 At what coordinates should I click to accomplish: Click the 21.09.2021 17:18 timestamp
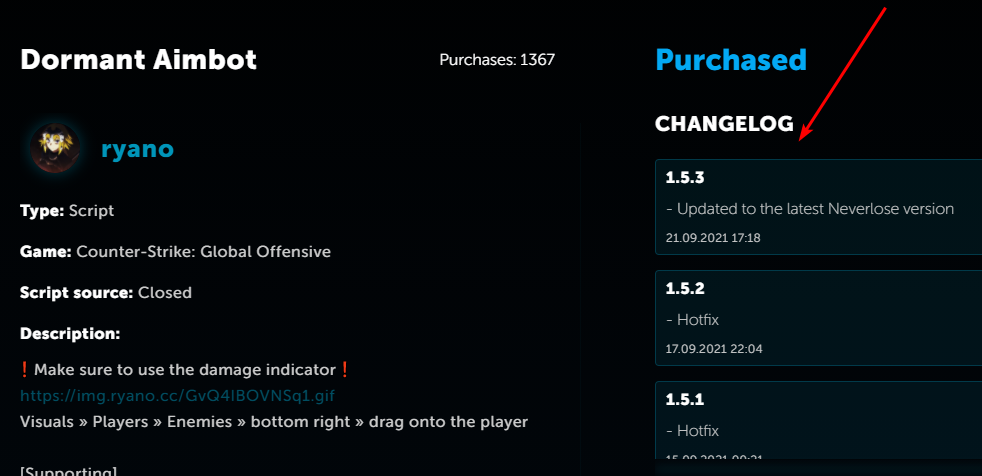coord(713,238)
